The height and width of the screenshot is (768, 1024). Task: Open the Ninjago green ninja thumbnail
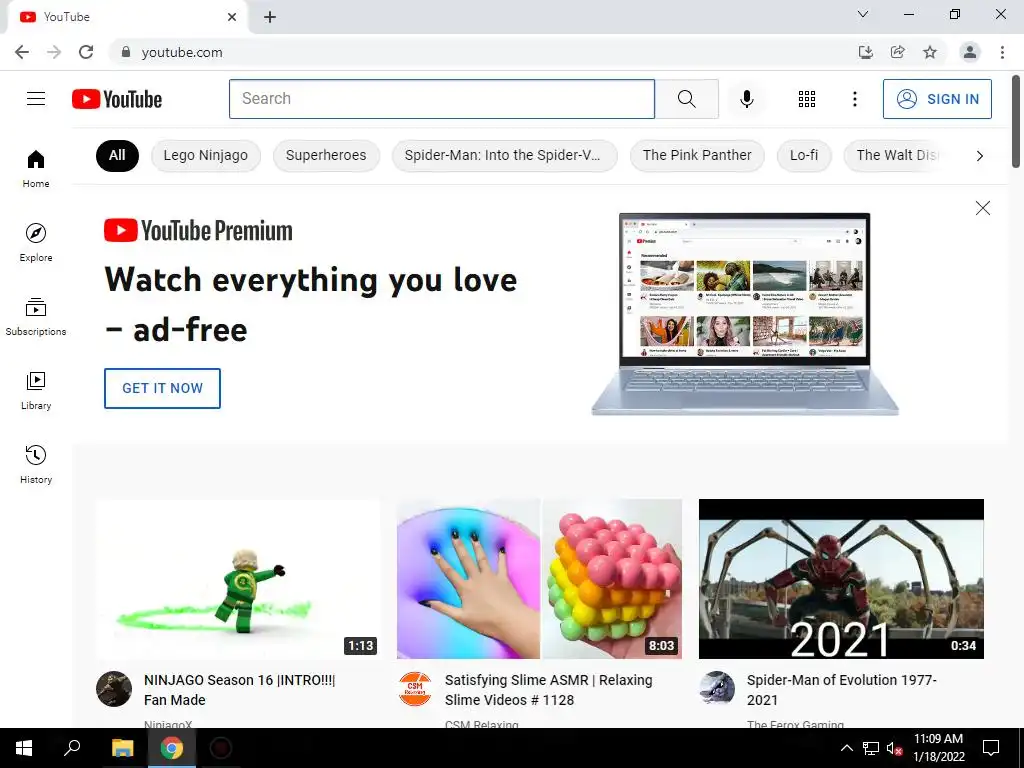[238, 579]
